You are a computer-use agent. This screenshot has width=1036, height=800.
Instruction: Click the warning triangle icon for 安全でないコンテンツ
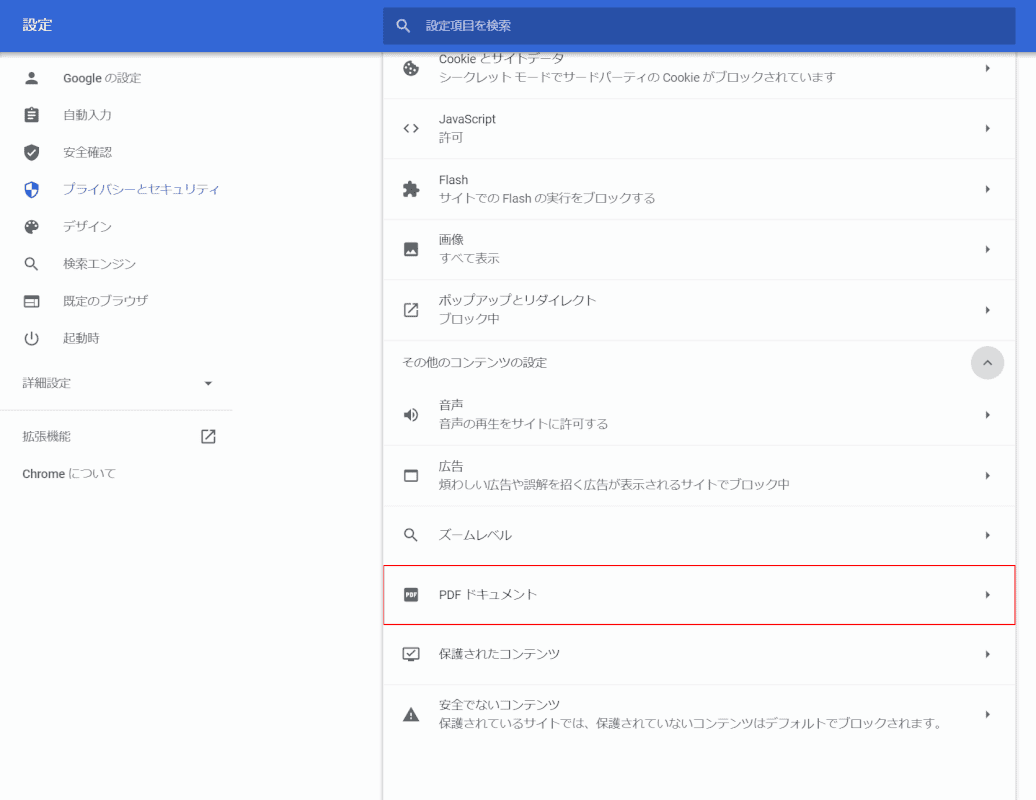(411, 714)
